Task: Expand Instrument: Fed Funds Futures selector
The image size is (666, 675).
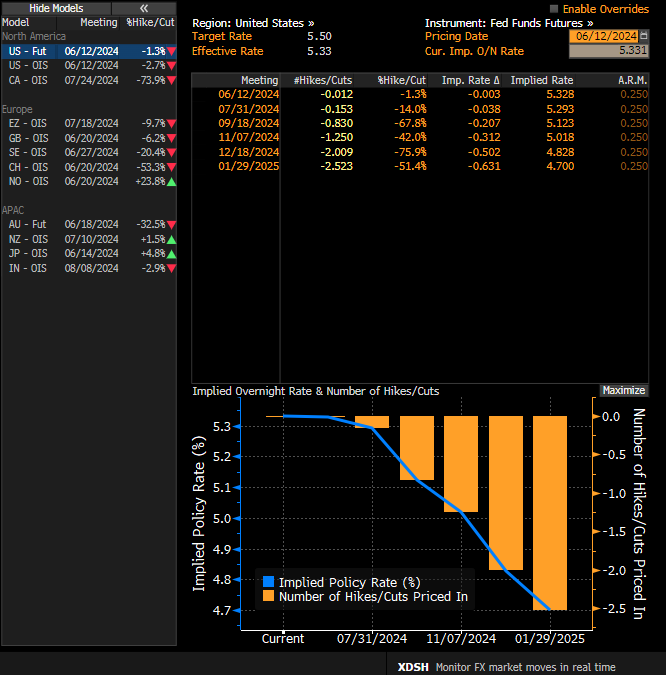Action: click(508, 22)
